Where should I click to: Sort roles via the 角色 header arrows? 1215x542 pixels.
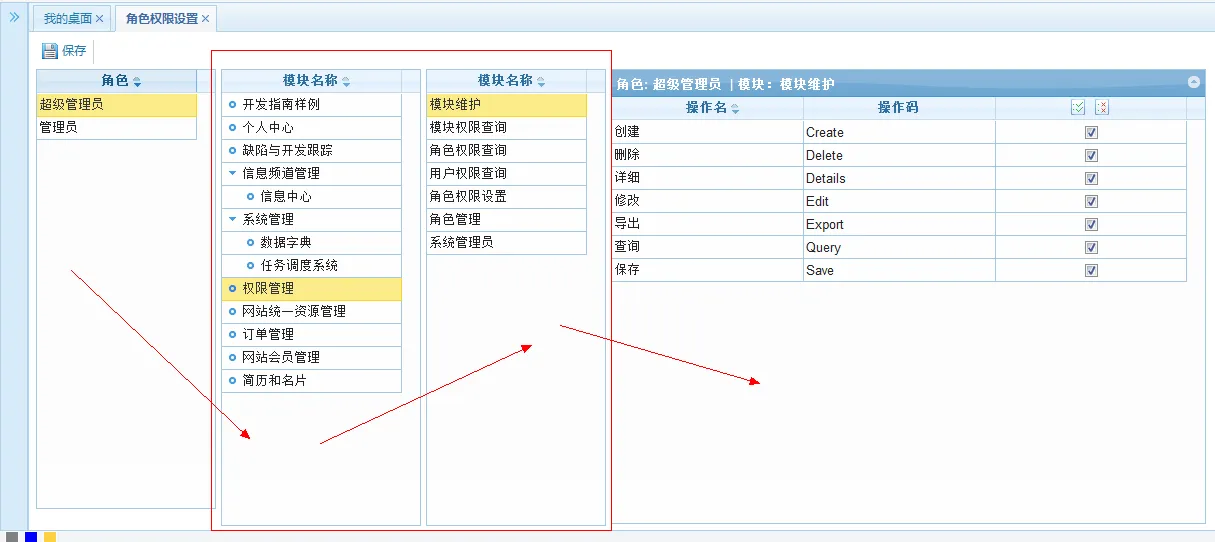point(137,82)
